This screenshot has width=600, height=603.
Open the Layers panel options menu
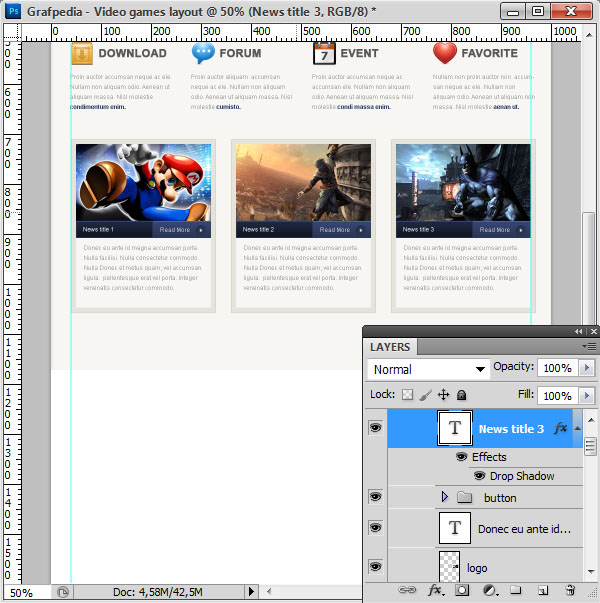(x=590, y=346)
